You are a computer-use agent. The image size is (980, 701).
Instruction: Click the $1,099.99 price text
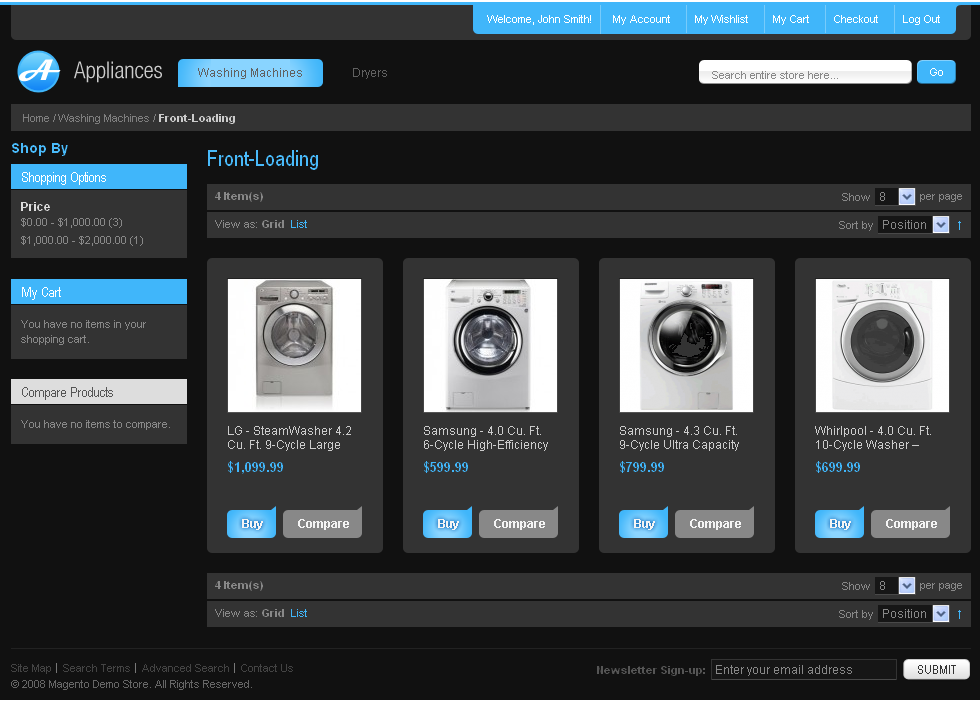[256, 467]
